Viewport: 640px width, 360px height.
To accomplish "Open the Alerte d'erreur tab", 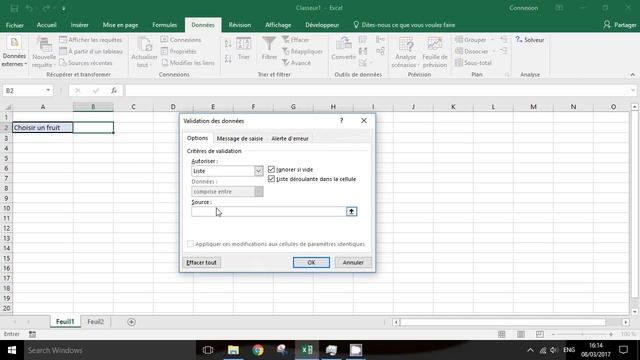I will pos(290,138).
